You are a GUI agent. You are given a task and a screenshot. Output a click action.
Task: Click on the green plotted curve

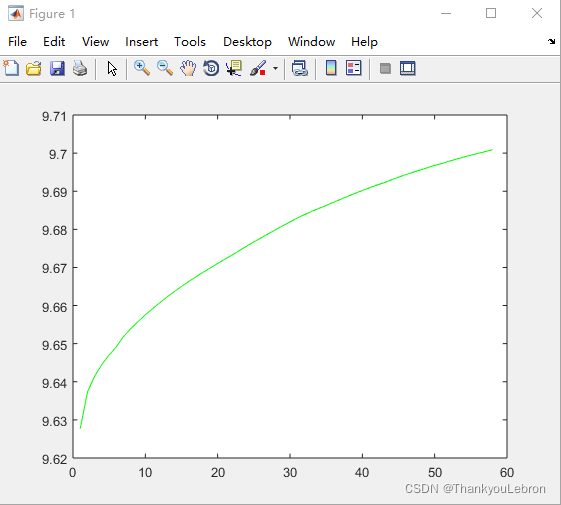coord(290,222)
